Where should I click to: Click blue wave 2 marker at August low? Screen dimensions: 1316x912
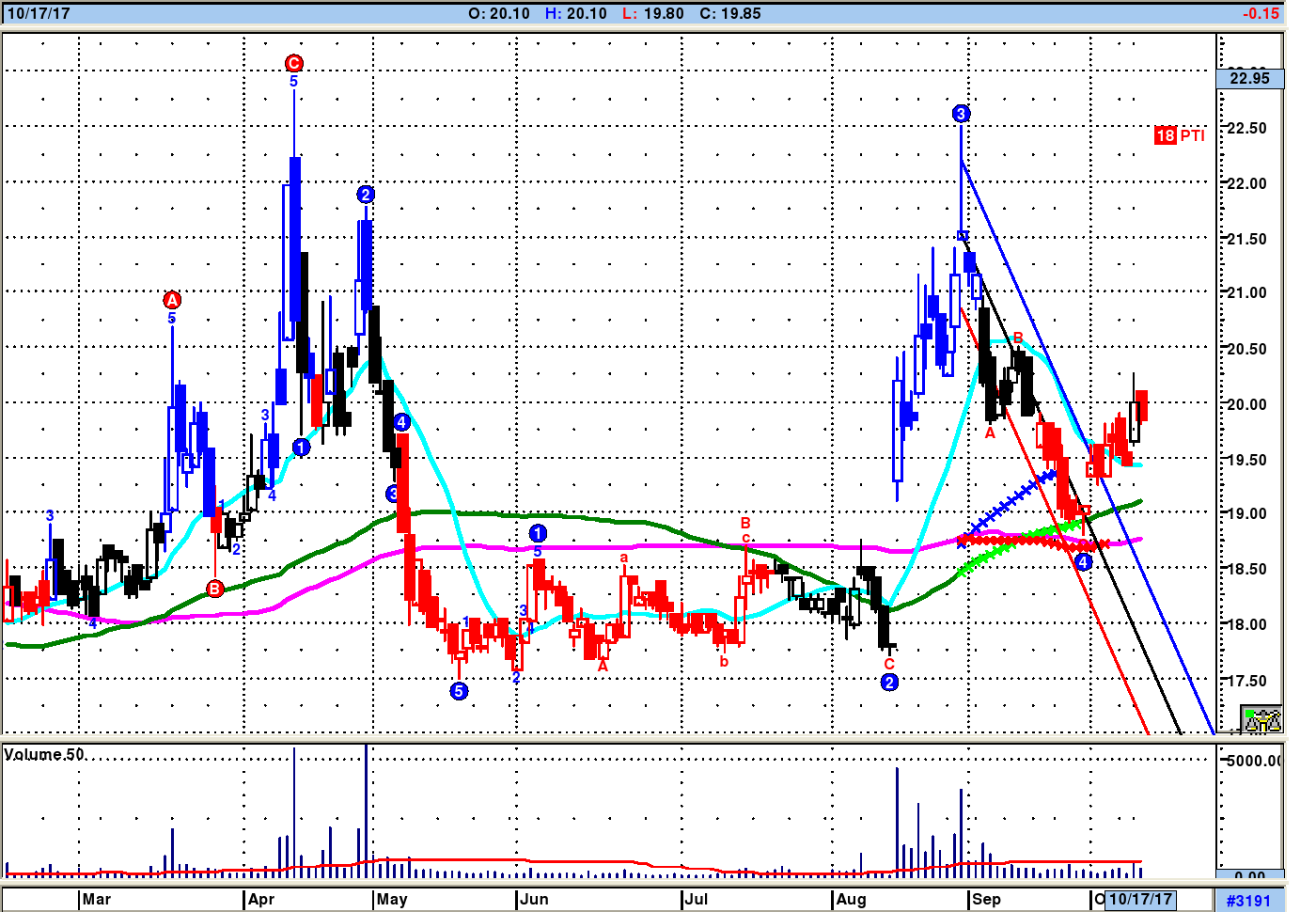(x=889, y=683)
